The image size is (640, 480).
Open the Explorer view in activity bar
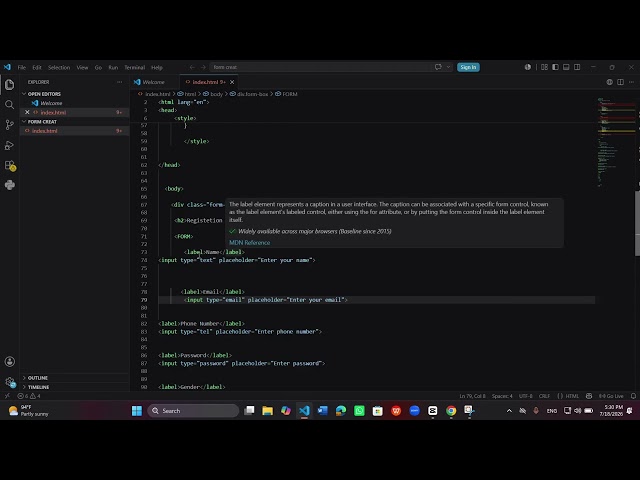pyautogui.click(x=9, y=84)
